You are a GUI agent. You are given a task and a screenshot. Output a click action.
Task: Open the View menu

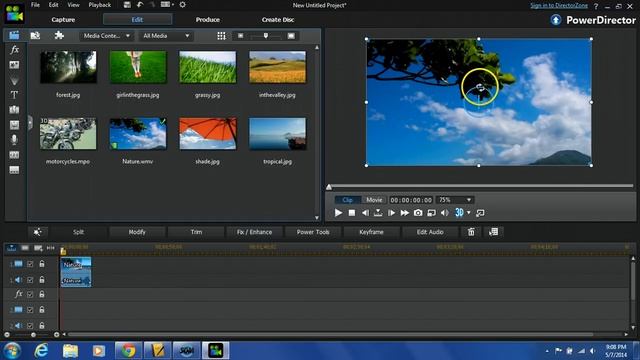point(73,5)
